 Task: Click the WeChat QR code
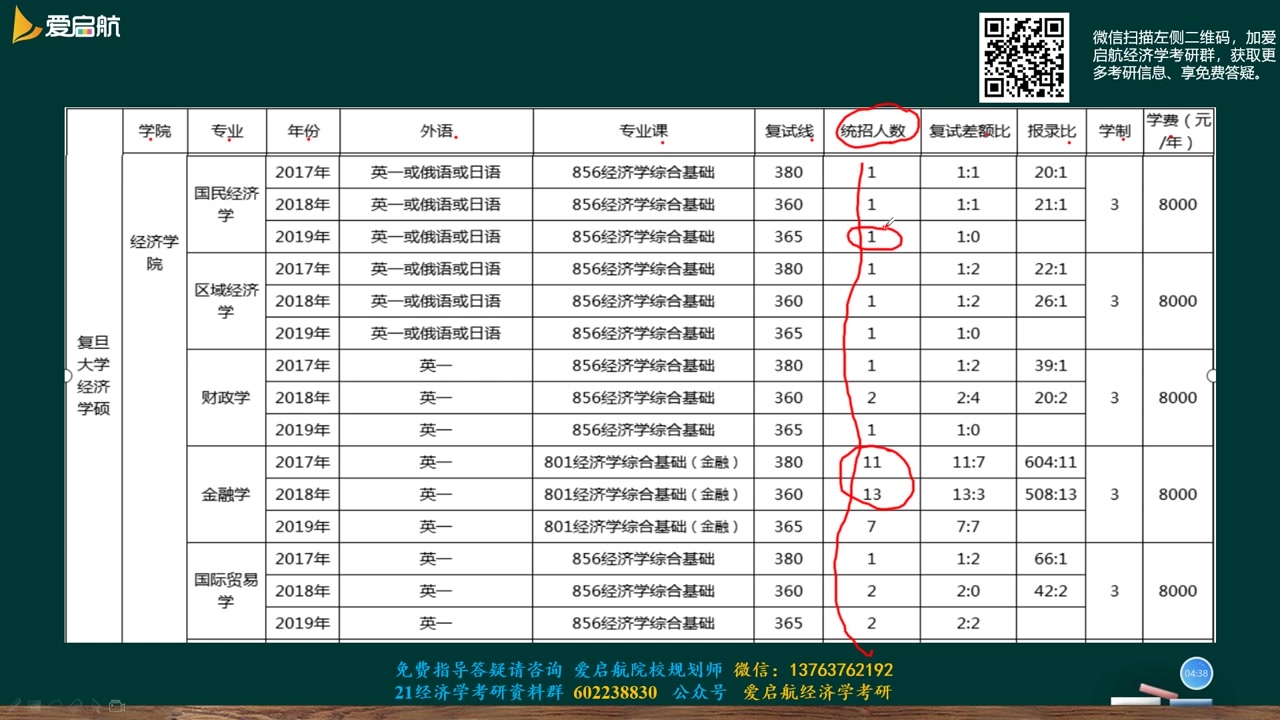tap(1022, 53)
